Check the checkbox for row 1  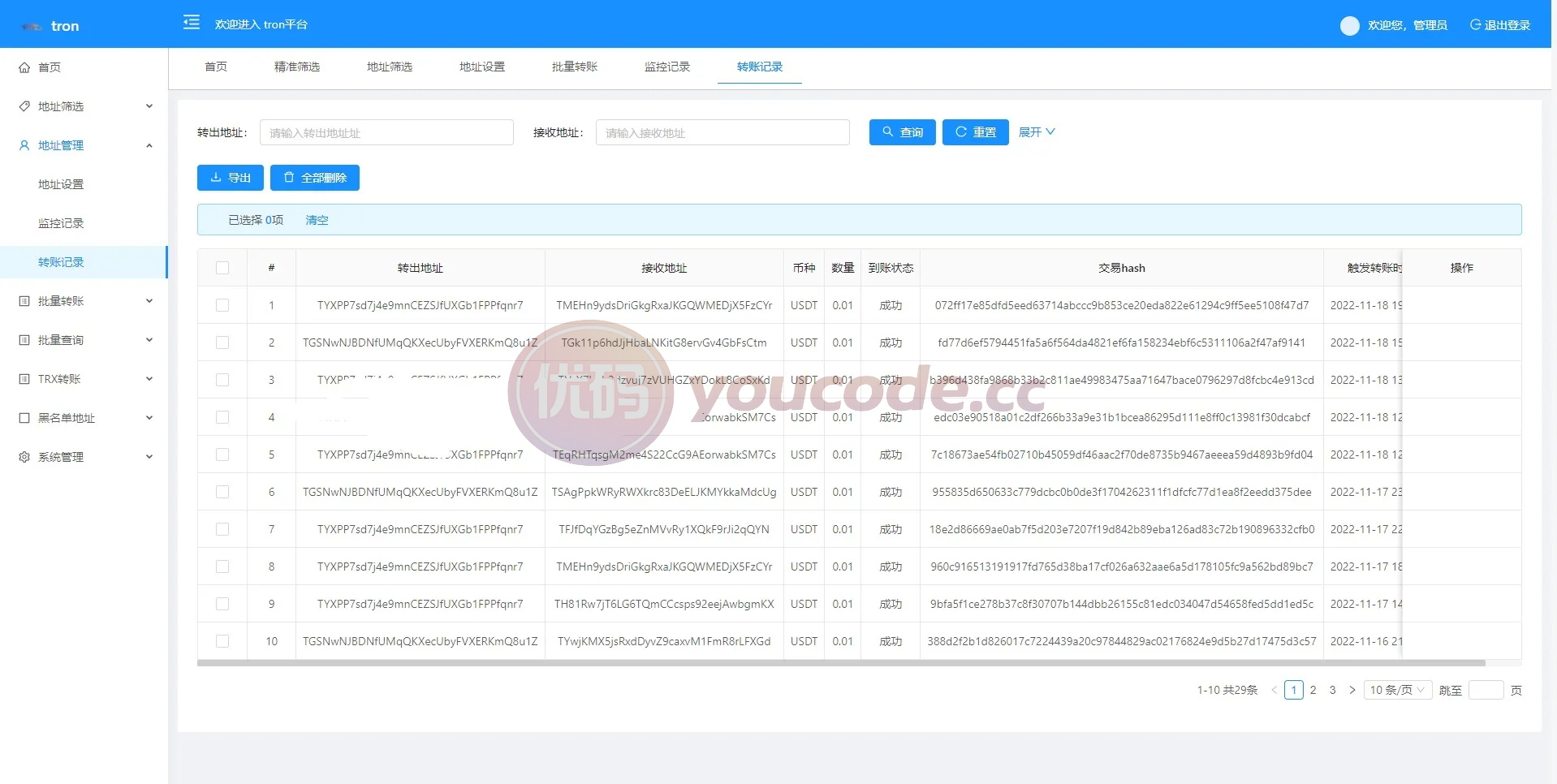(222, 305)
